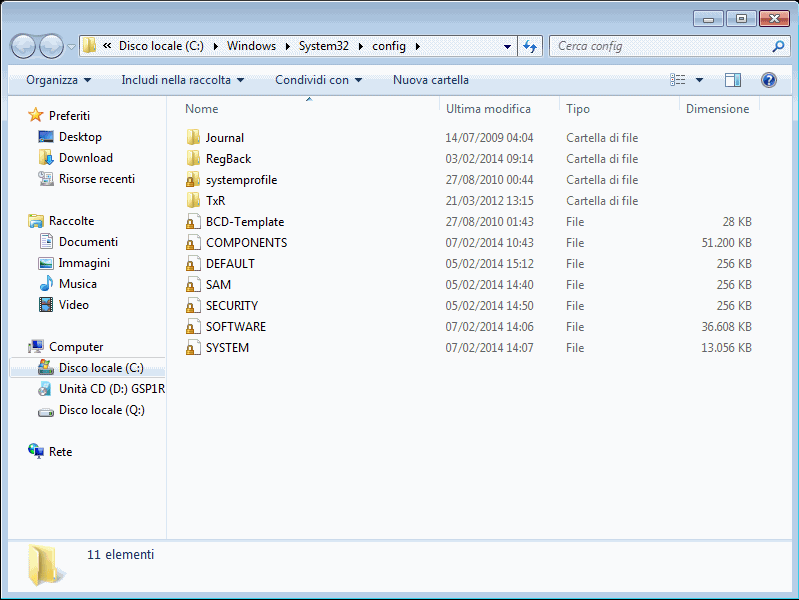Click the magnifier search icon
Image resolution: width=799 pixels, height=600 pixels.
click(778, 46)
